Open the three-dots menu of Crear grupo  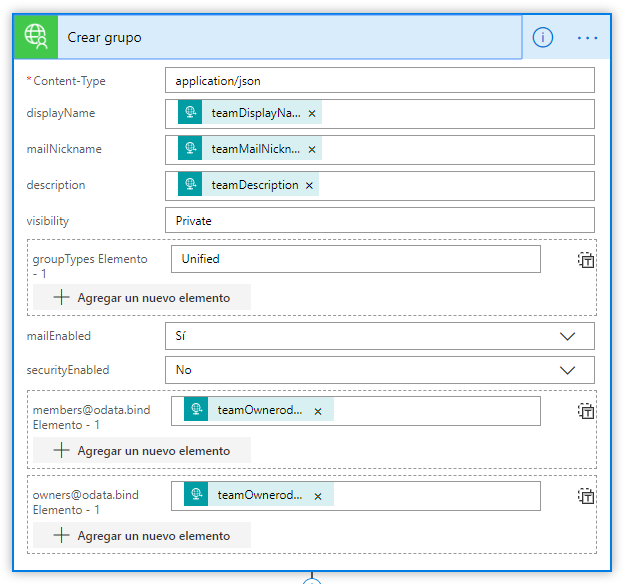[587, 38]
